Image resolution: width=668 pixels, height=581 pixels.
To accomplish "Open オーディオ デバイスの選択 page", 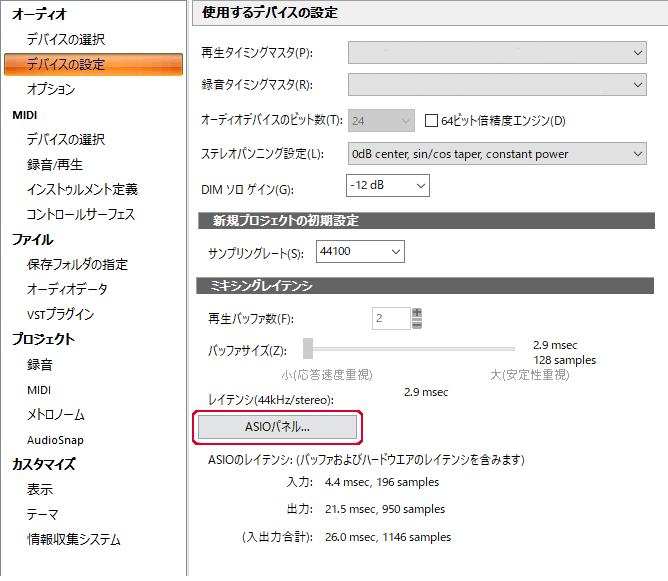I will point(66,39).
